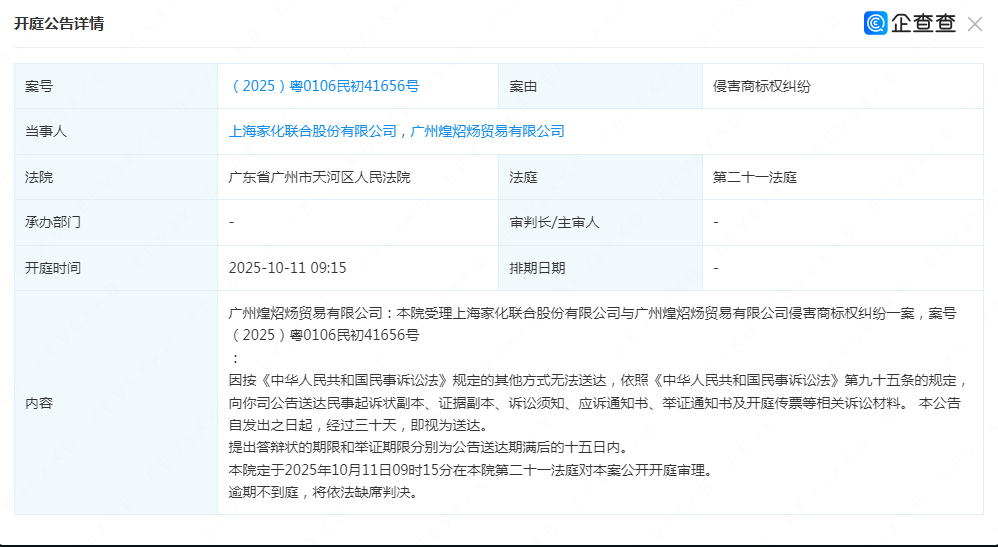
Task: Open 广州煌炤炀贸易有限公司 company link
Action: (x=488, y=131)
